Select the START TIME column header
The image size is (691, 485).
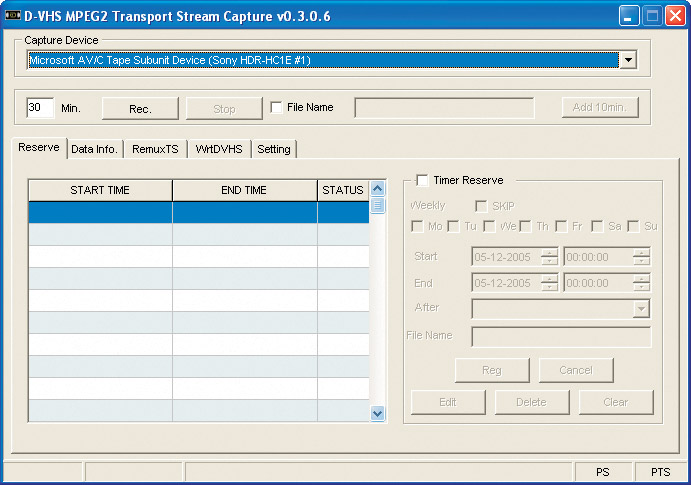coord(100,190)
